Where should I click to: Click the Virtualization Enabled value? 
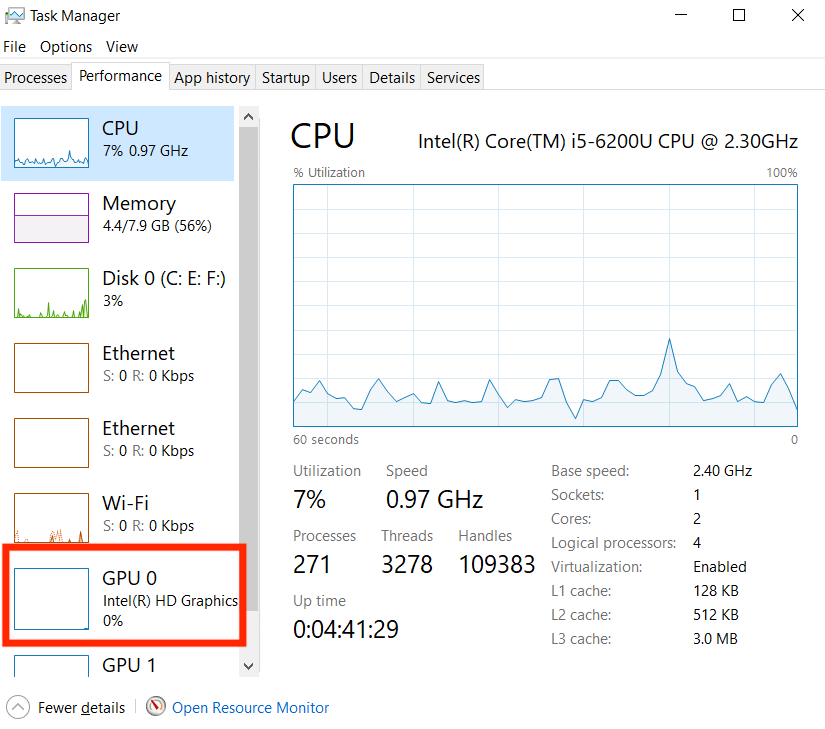pos(720,567)
